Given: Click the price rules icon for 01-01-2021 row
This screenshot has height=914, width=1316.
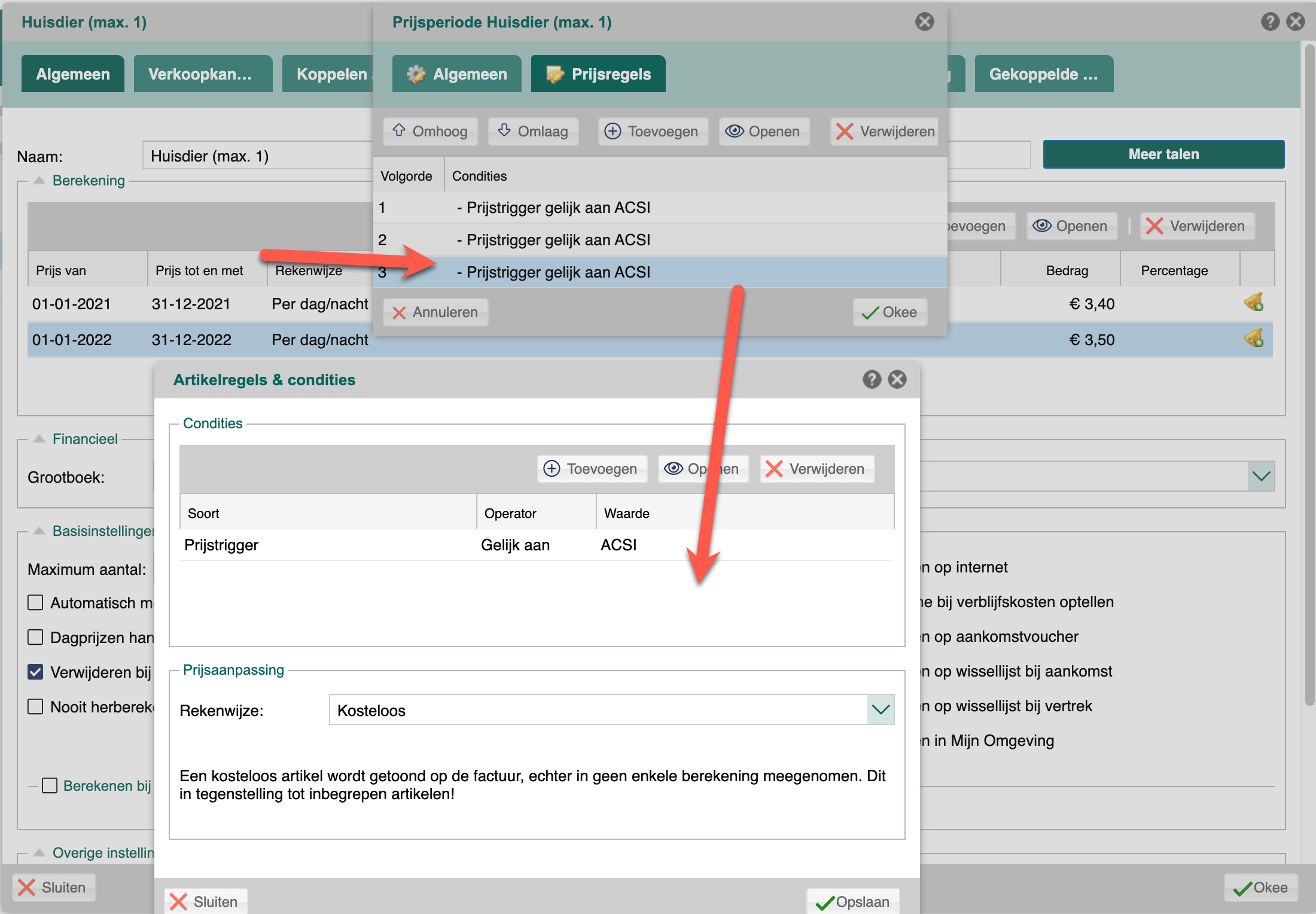Looking at the screenshot, I should tap(1254, 303).
